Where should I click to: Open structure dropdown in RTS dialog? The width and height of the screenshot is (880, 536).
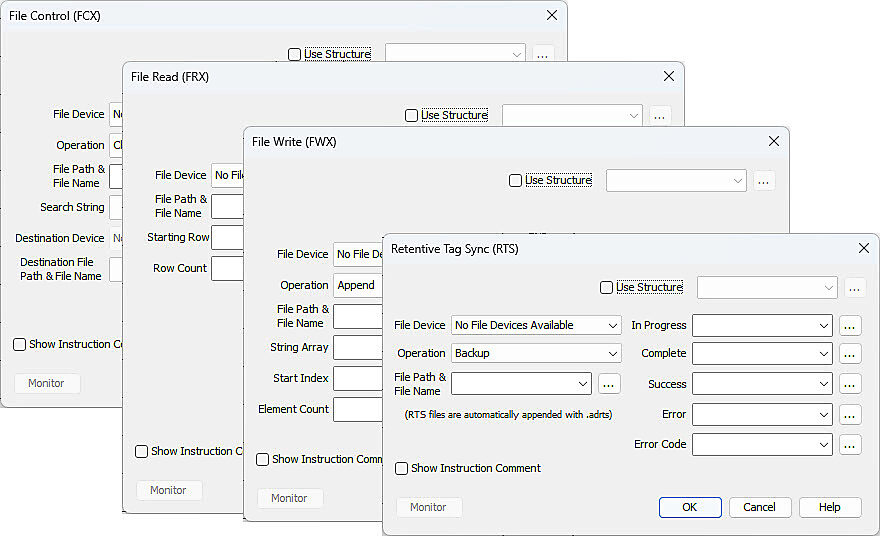pyautogui.click(x=767, y=288)
